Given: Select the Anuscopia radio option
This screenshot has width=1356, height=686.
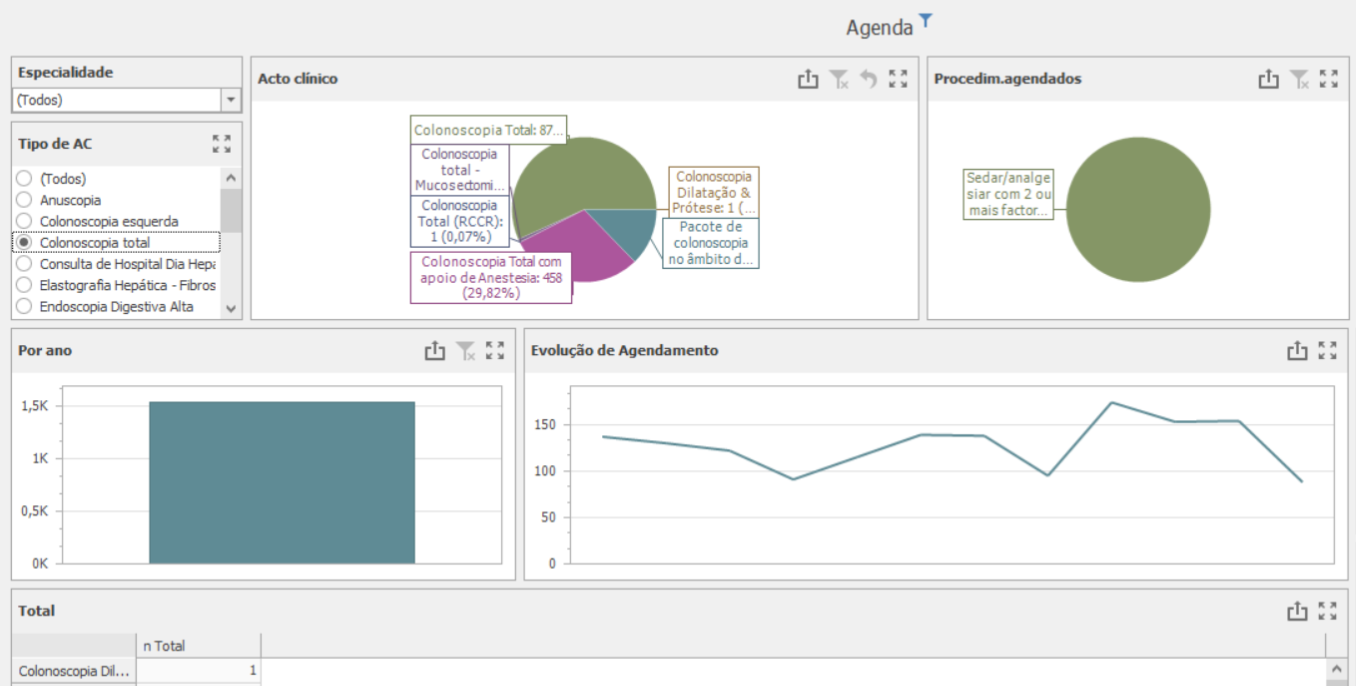Looking at the screenshot, I should point(24,200).
